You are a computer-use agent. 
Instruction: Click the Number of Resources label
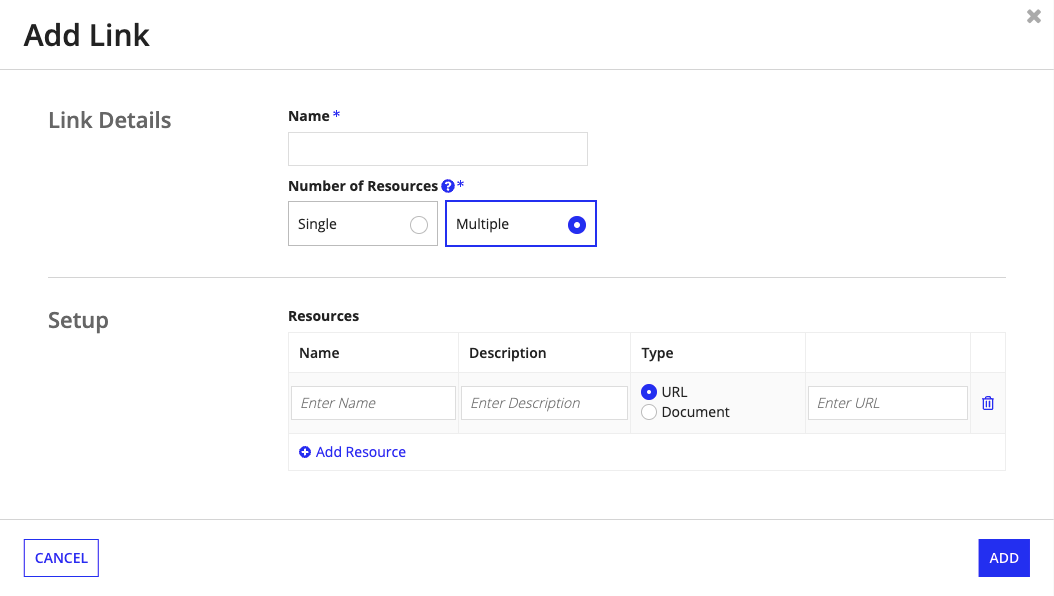(363, 186)
